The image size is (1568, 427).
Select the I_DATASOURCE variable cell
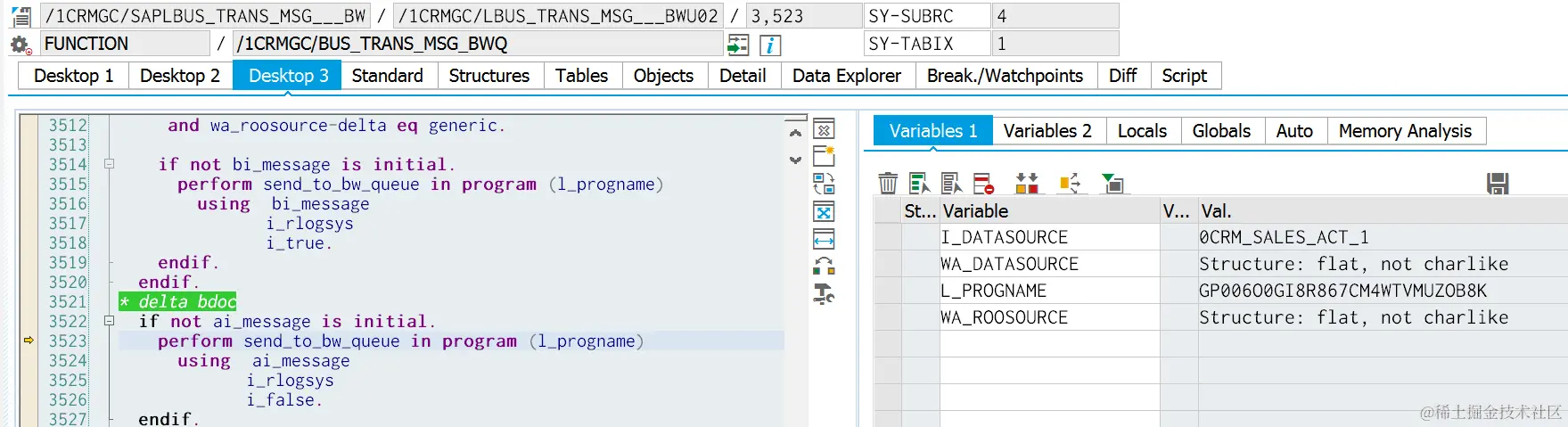tap(1049, 237)
